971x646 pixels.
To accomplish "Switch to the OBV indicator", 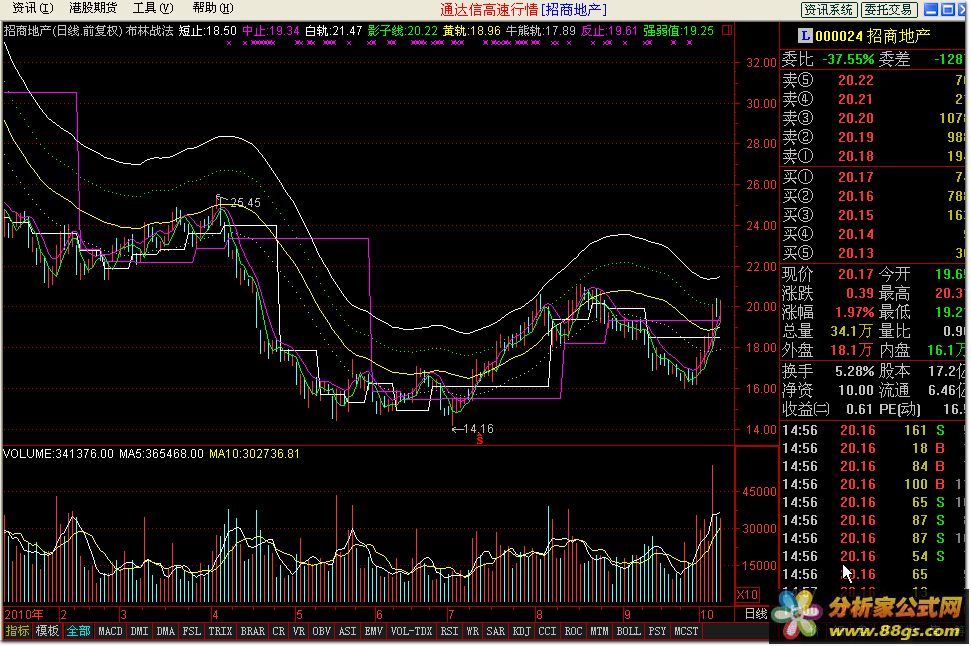I will click(321, 631).
